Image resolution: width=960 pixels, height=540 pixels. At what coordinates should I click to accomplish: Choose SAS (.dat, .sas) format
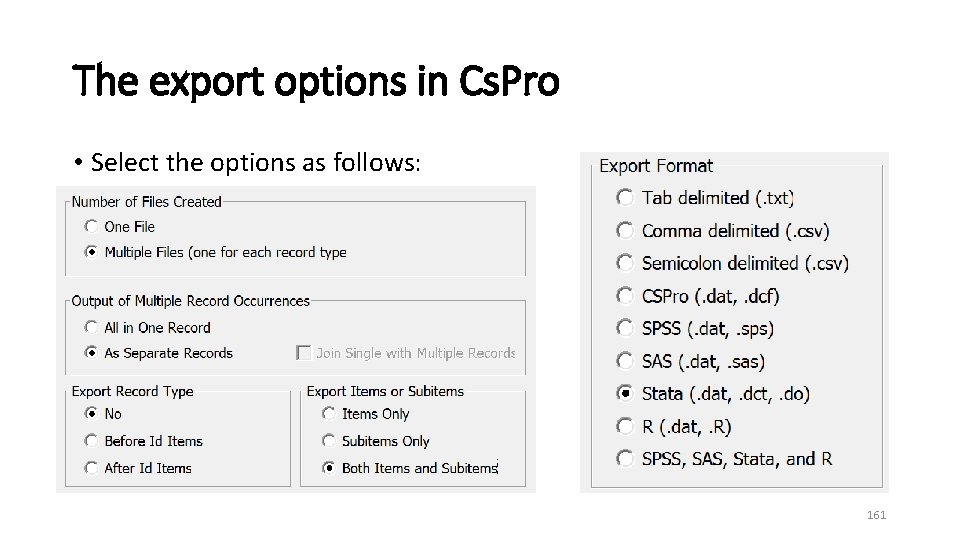(x=625, y=361)
